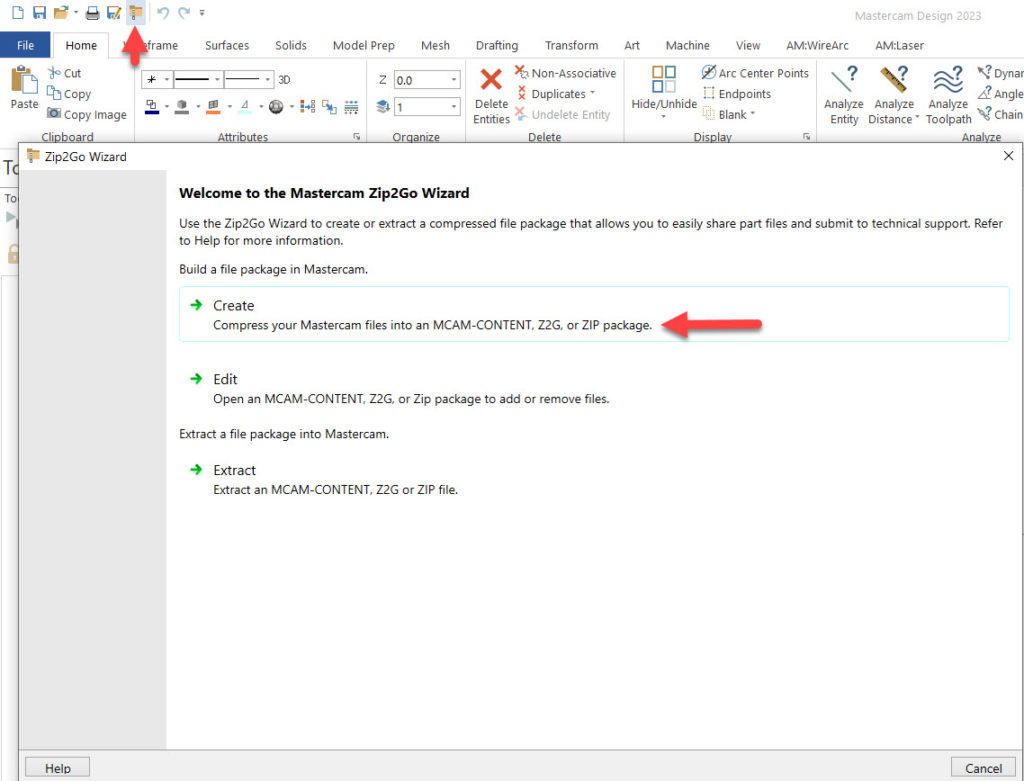1024x781 pixels.
Task: Click the Redo arrow icon
Action: point(184,12)
